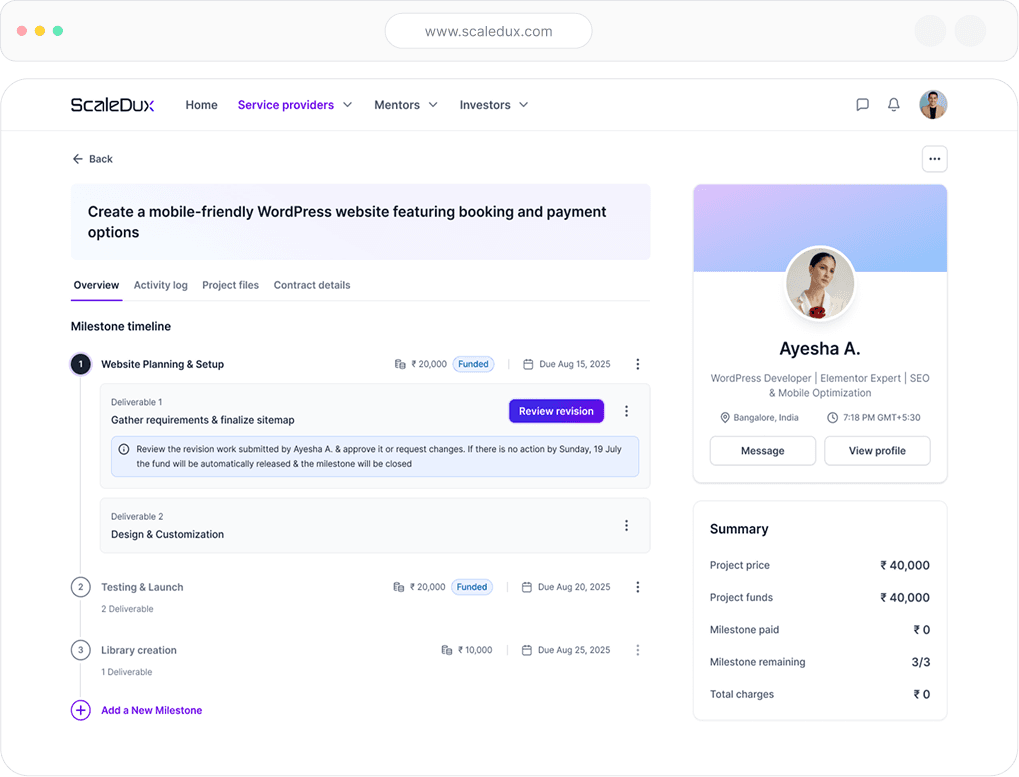Image resolution: width=1019 pixels, height=777 pixels.
Task: Click the plus icon to add milestone
Action: pyautogui.click(x=81, y=710)
